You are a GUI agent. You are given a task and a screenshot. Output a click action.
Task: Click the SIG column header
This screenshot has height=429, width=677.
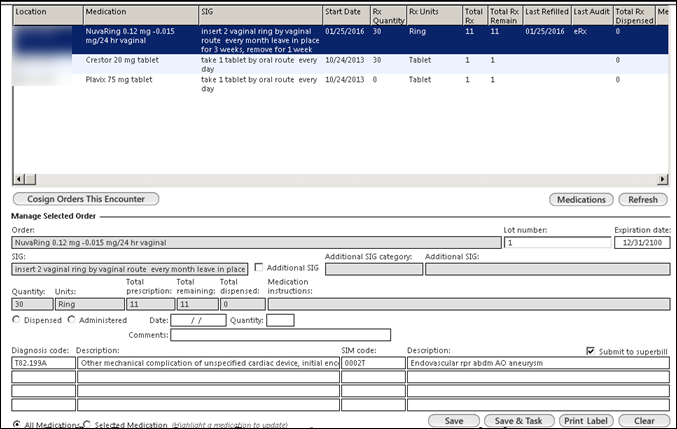click(x=260, y=16)
